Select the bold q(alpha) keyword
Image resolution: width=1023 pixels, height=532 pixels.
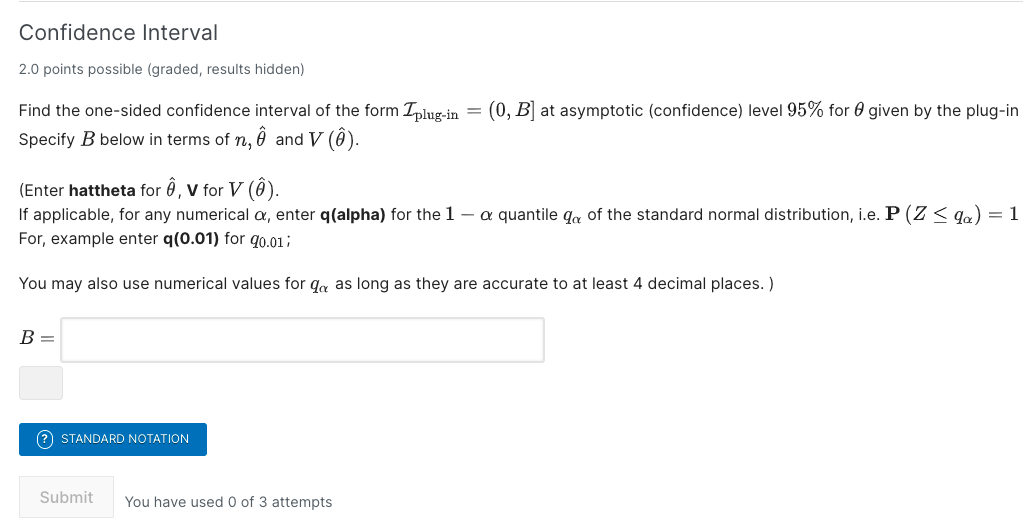pos(352,215)
